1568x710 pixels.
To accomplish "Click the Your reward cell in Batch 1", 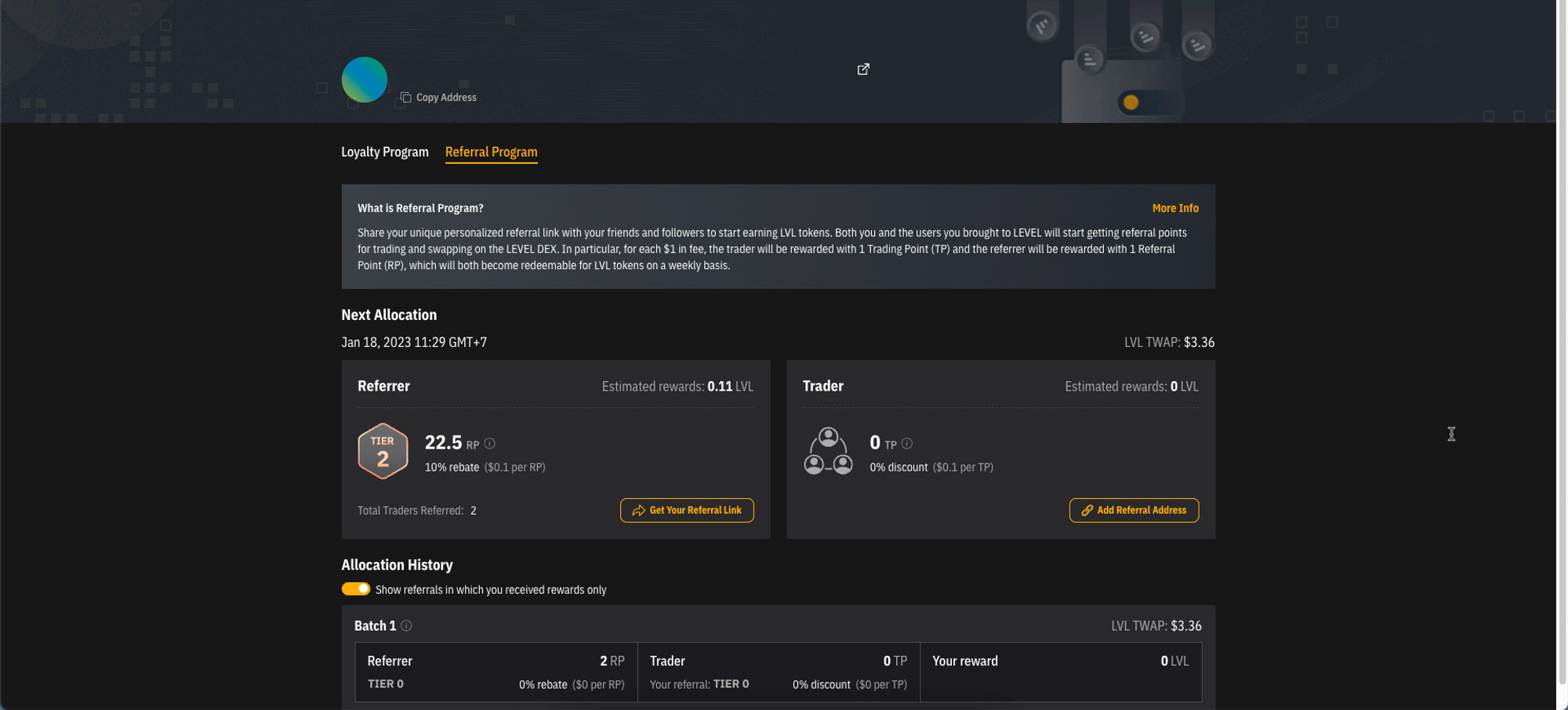I will click(1060, 672).
